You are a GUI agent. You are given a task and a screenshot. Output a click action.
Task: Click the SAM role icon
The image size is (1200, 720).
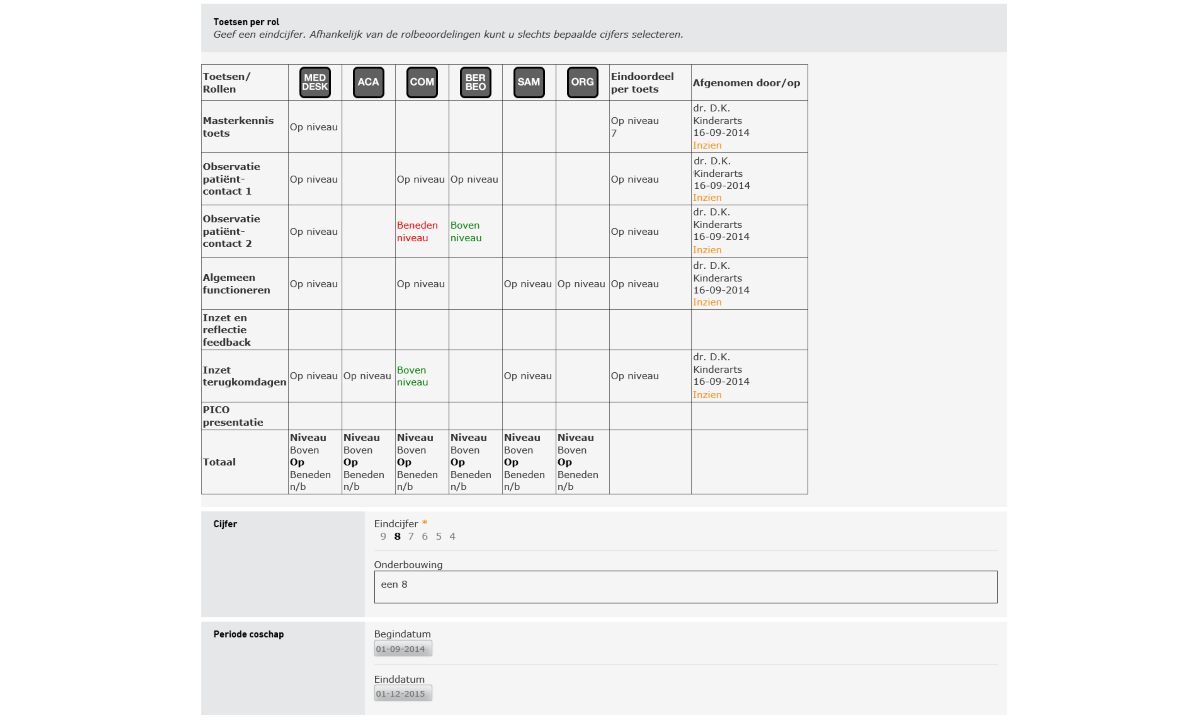click(529, 82)
